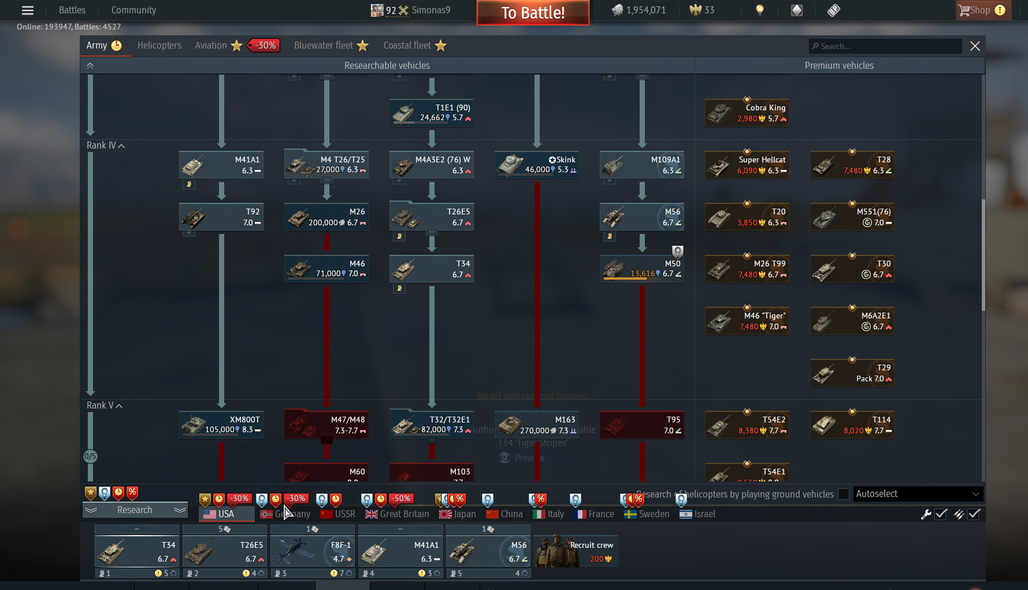The width and height of the screenshot is (1028, 590).
Task: Toggle helicopter research by ground vehicles checkbox
Action: point(844,494)
